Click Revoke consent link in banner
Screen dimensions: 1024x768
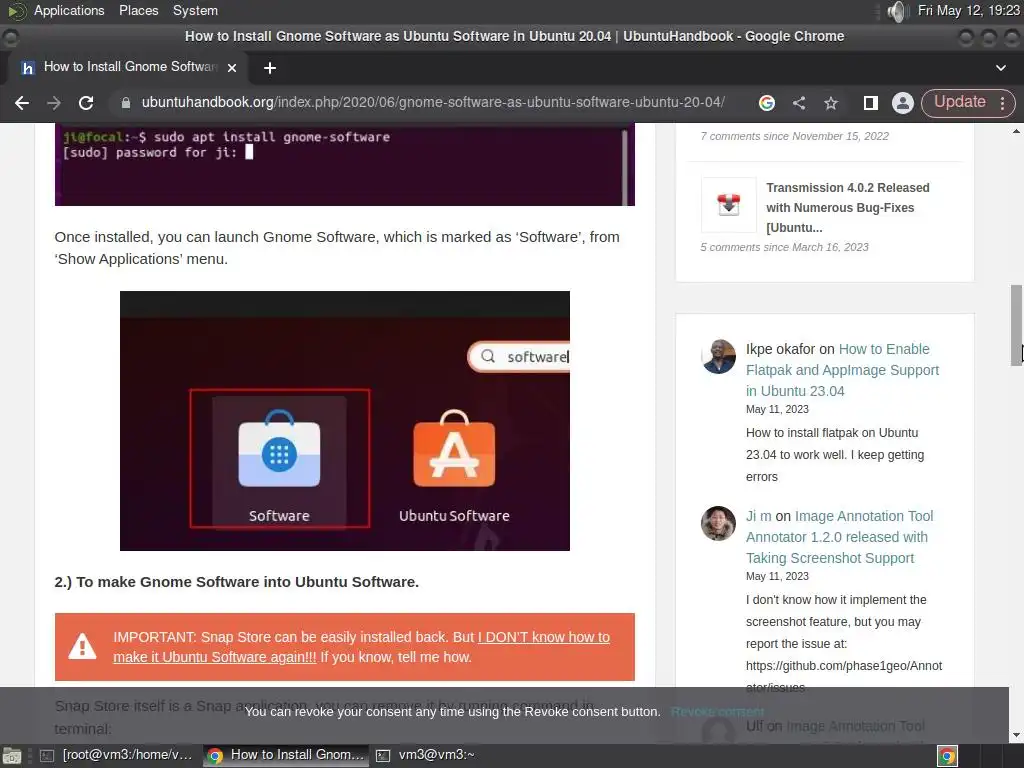click(717, 712)
